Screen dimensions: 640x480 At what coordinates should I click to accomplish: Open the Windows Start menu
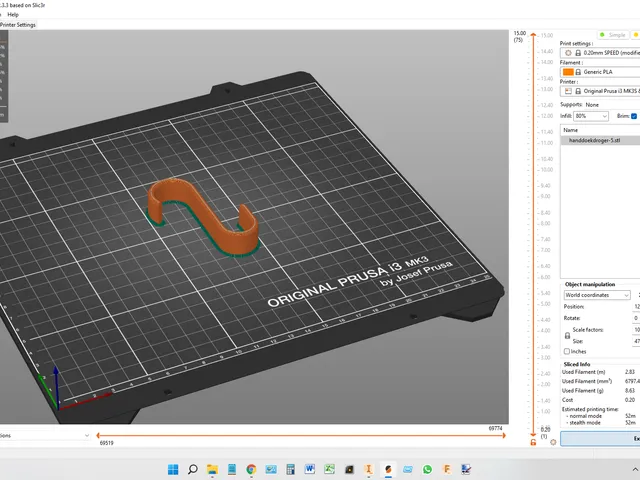(x=173, y=469)
